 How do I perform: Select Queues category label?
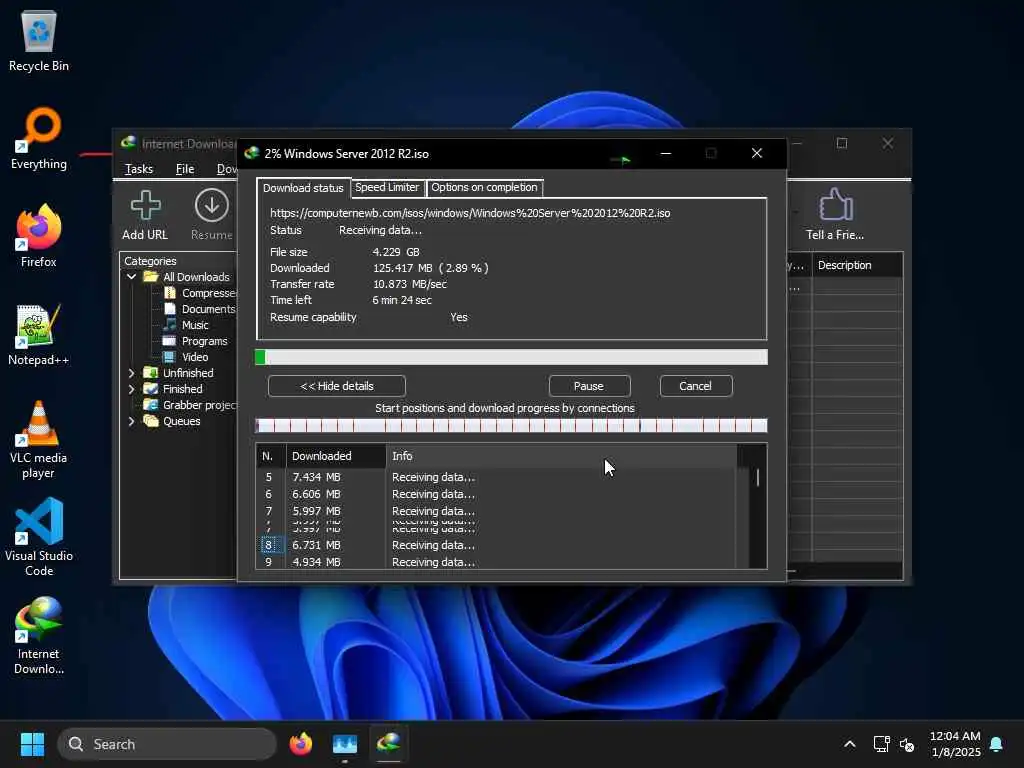(x=182, y=421)
